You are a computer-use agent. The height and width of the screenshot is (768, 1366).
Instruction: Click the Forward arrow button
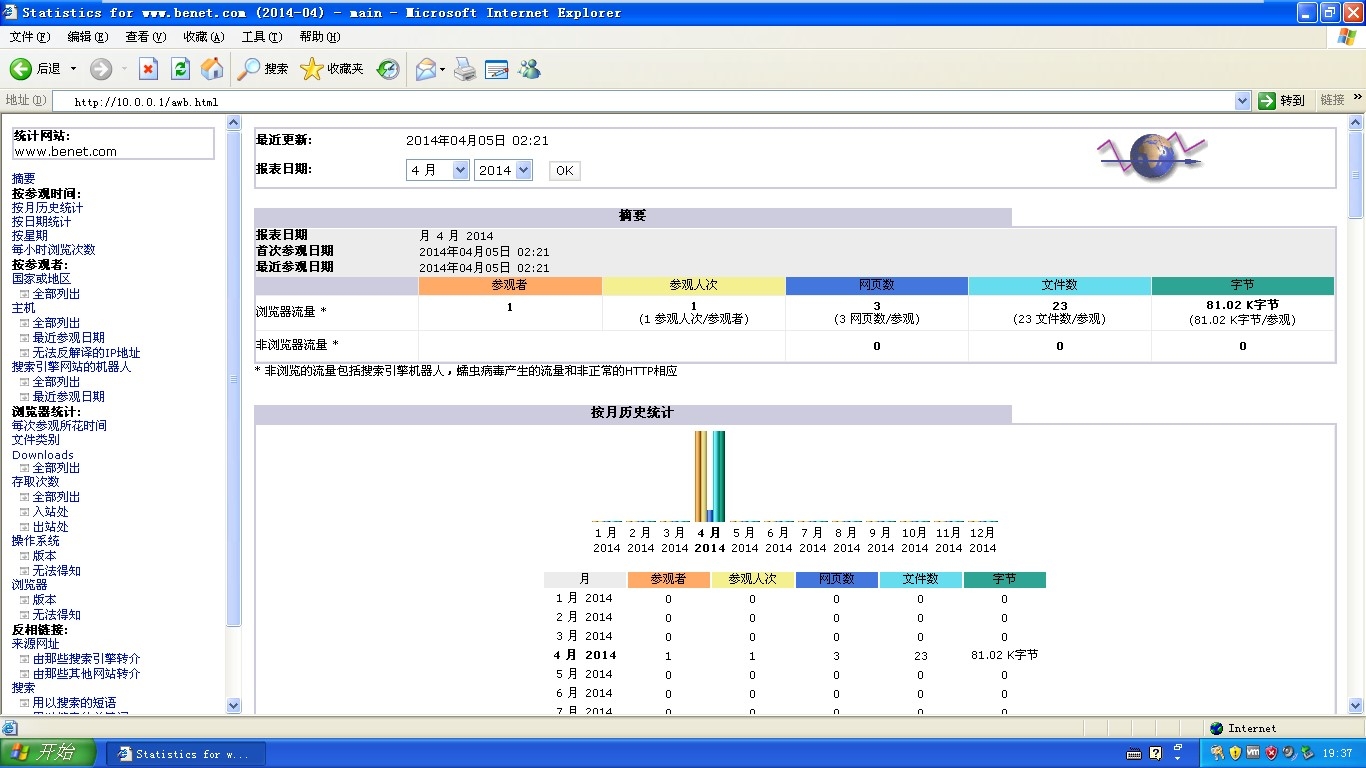point(101,69)
